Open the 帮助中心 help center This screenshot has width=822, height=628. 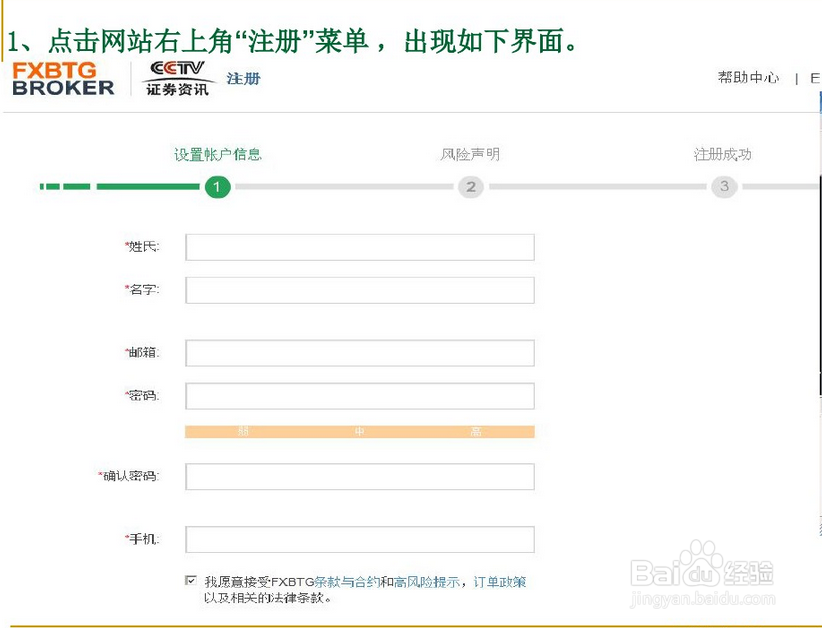[x=747, y=77]
